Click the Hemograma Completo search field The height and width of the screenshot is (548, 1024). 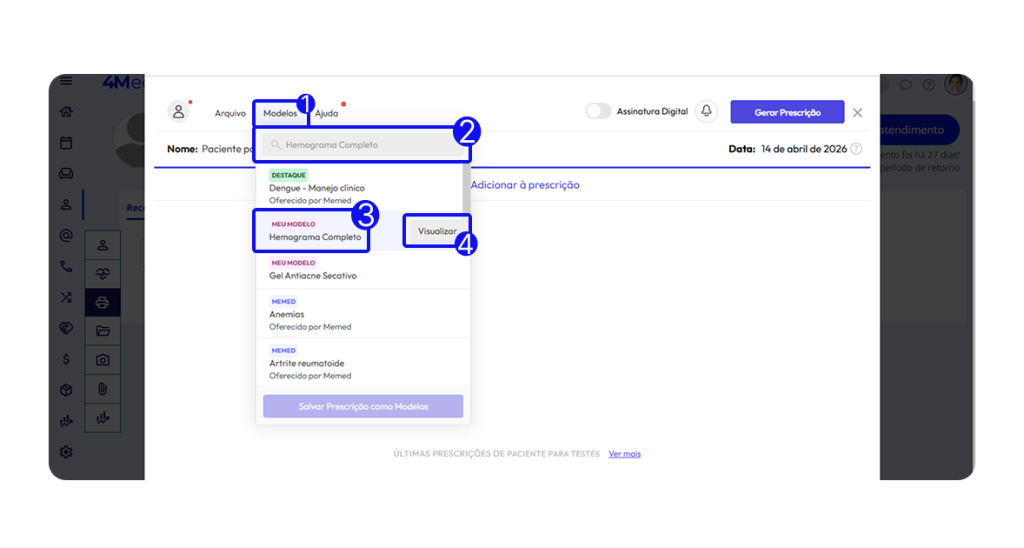[x=360, y=145]
